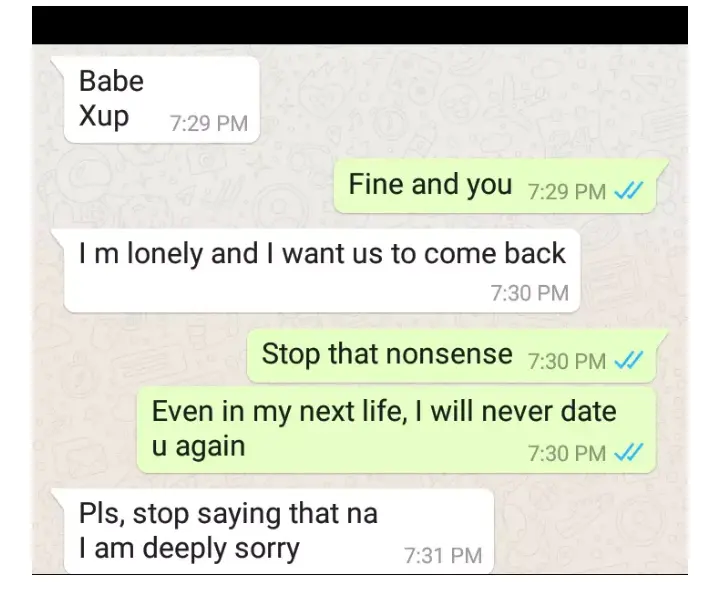Tap the read ticks beside 'Stop that nonsense'
This screenshot has width=720, height=590.
pos(629,360)
